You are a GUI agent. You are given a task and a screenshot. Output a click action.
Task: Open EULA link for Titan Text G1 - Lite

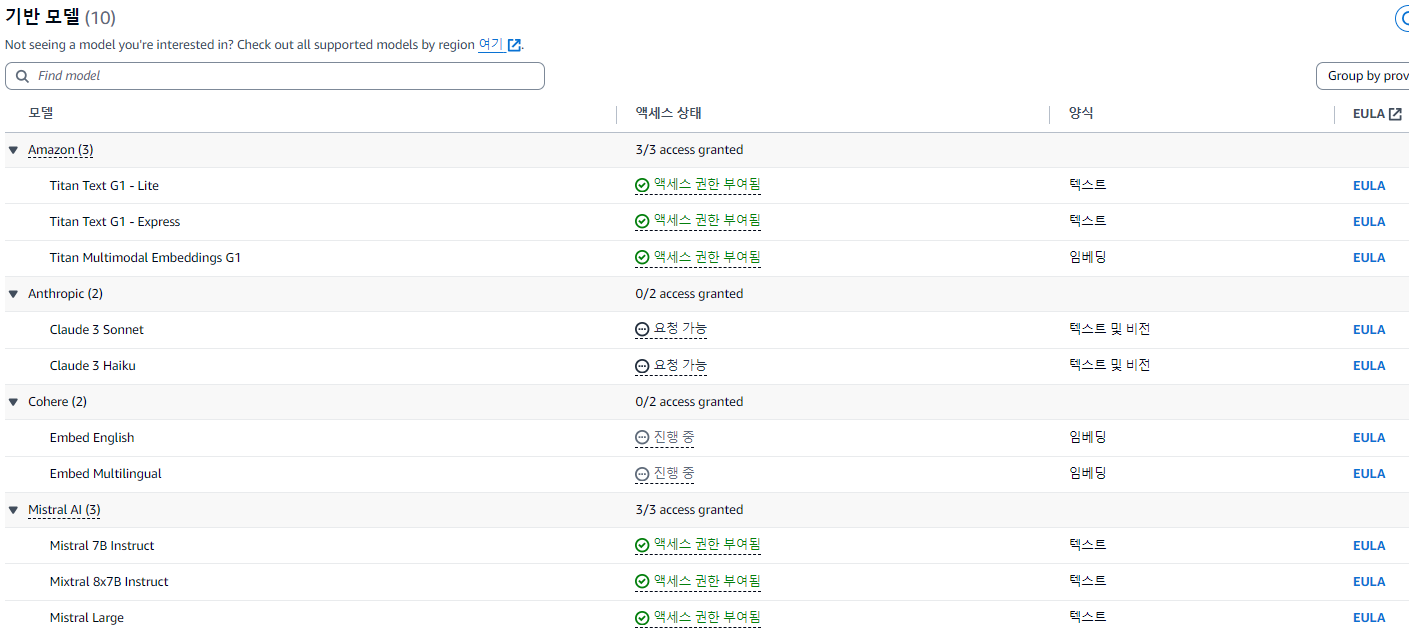[1369, 186]
